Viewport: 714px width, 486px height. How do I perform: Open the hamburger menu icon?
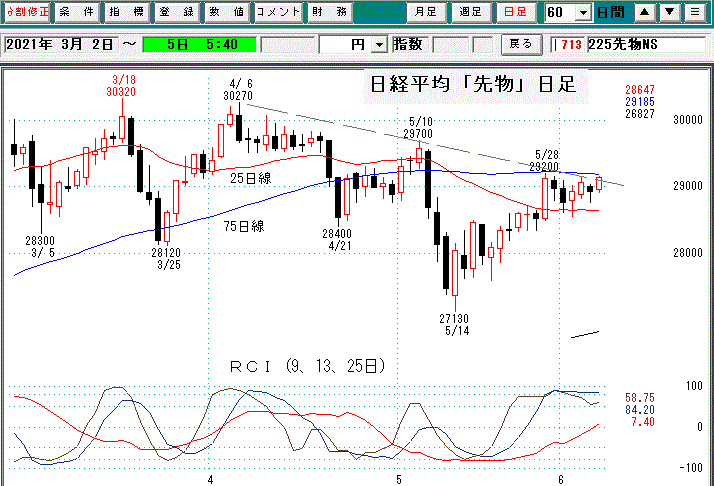tap(695, 12)
